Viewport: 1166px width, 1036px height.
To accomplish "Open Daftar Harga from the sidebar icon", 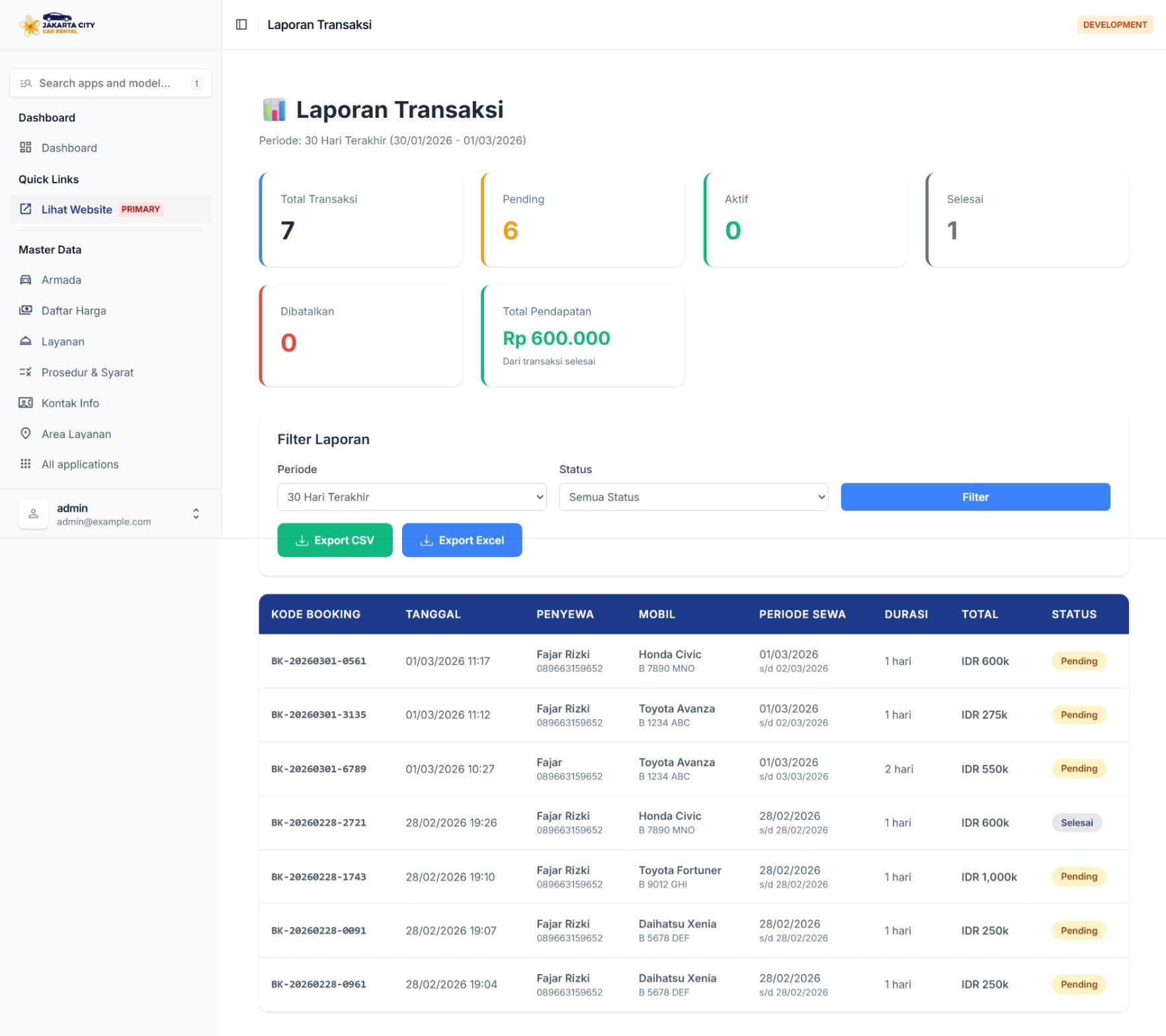I will (26, 310).
